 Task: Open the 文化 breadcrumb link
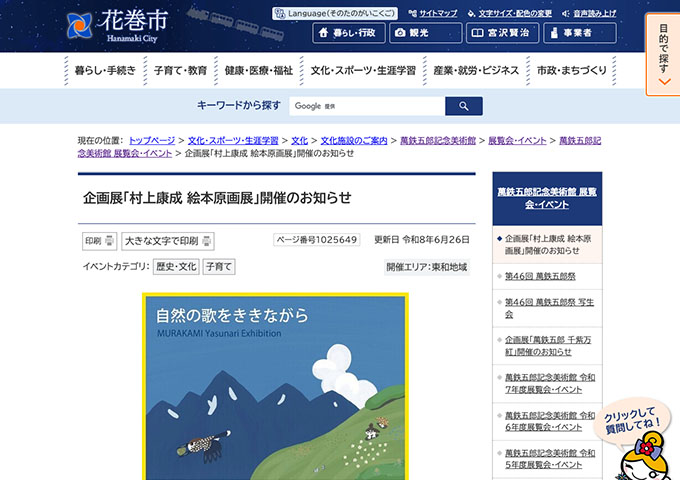pos(299,140)
